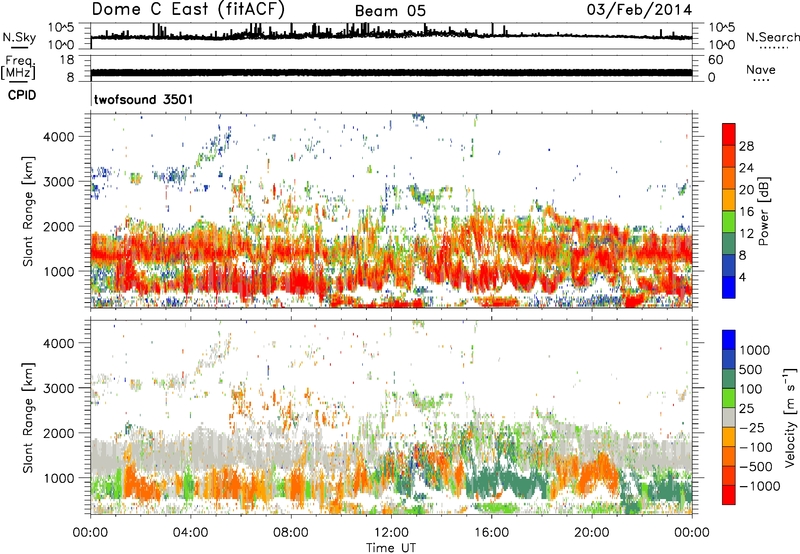The height and width of the screenshot is (554, 800).
Task: Select the 'Slant Range [km]' label of velocity panel
Action: (28, 418)
